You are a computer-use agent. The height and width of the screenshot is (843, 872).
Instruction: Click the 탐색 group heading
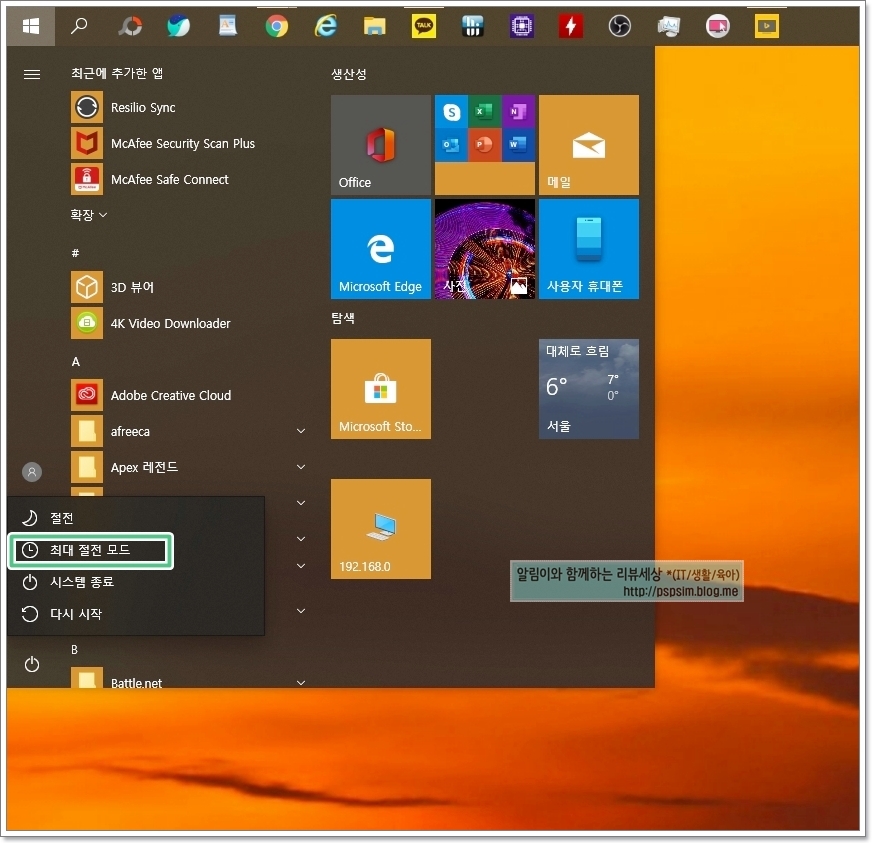click(343, 318)
